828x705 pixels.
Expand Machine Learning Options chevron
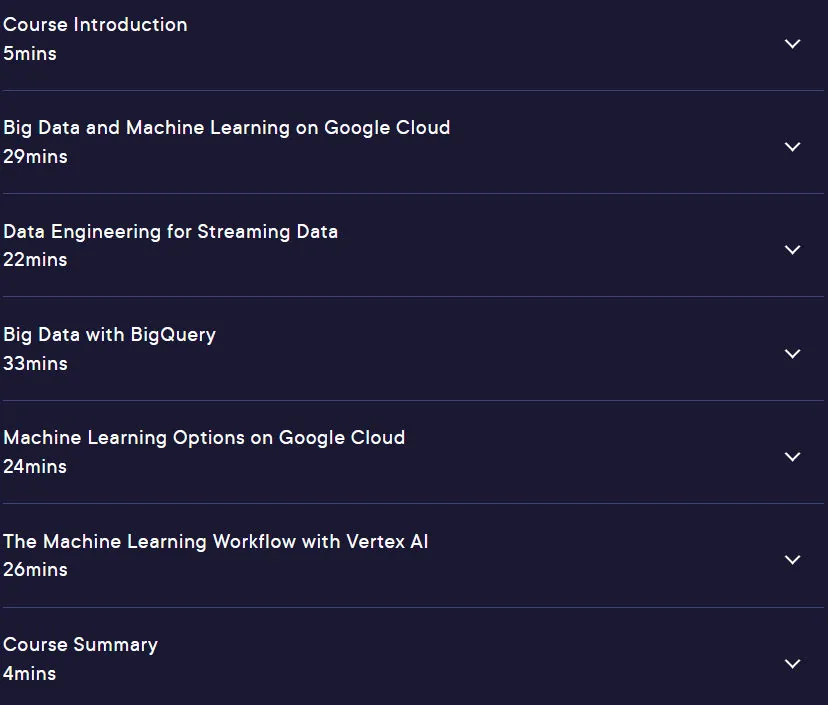[792, 457]
